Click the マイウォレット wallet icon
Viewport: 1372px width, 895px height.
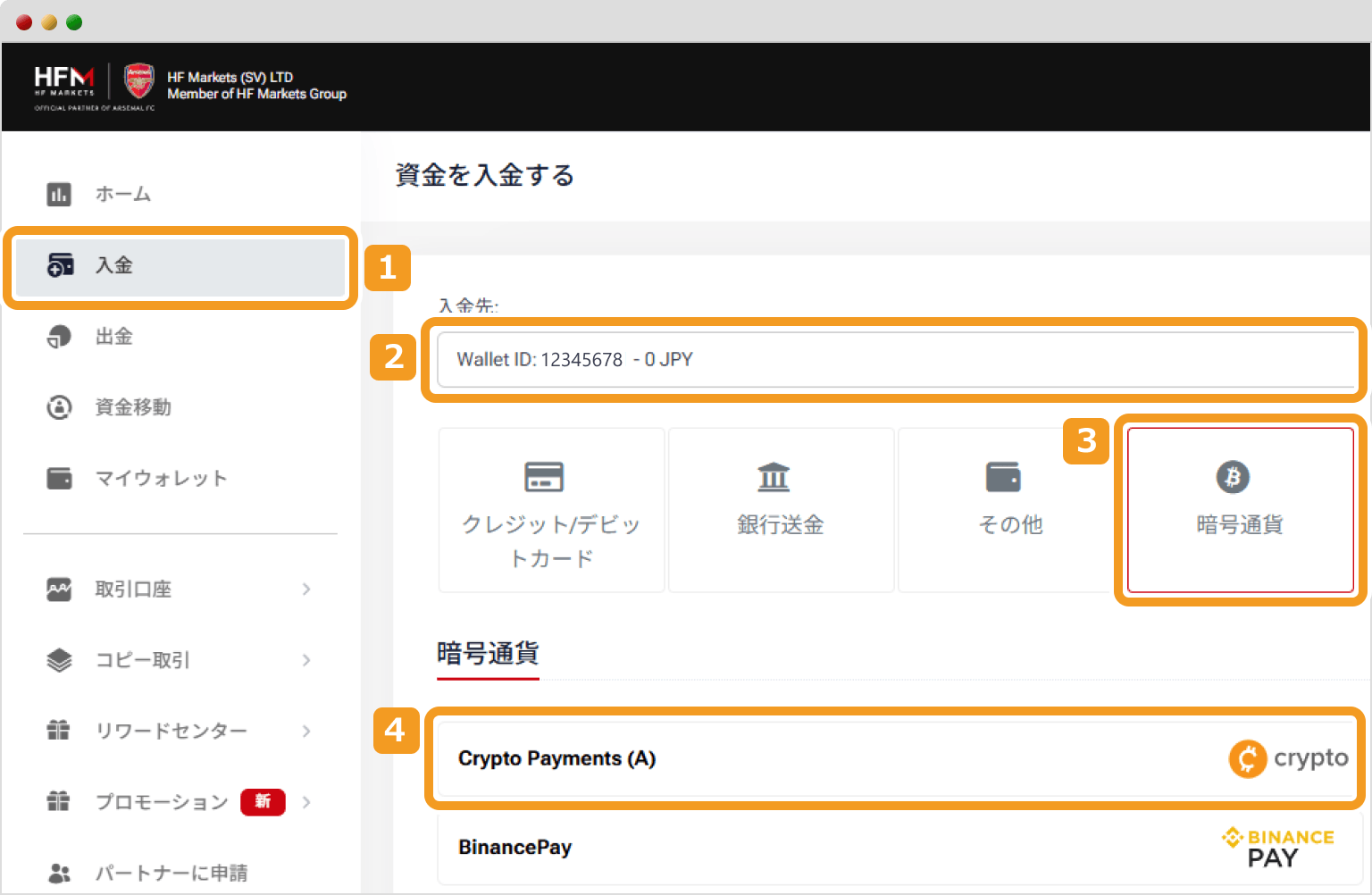pos(59,478)
